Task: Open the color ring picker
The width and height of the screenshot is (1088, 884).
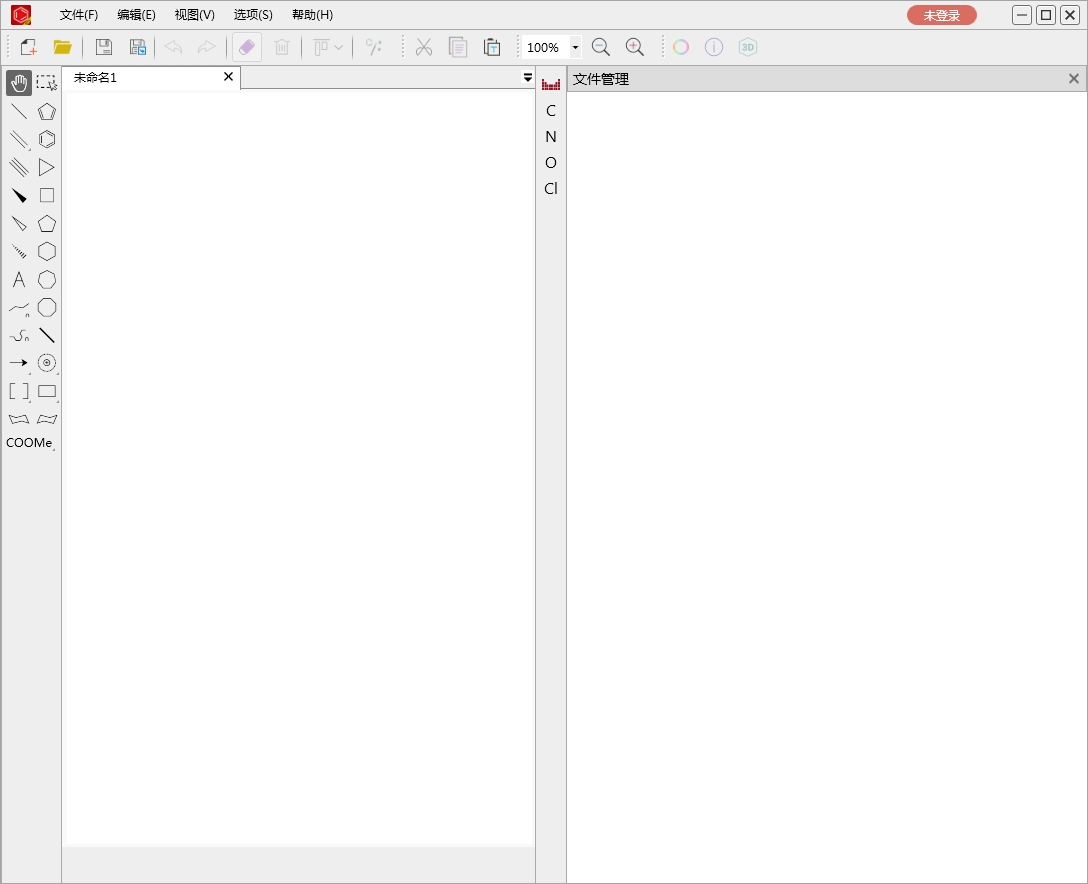Action: 681,47
